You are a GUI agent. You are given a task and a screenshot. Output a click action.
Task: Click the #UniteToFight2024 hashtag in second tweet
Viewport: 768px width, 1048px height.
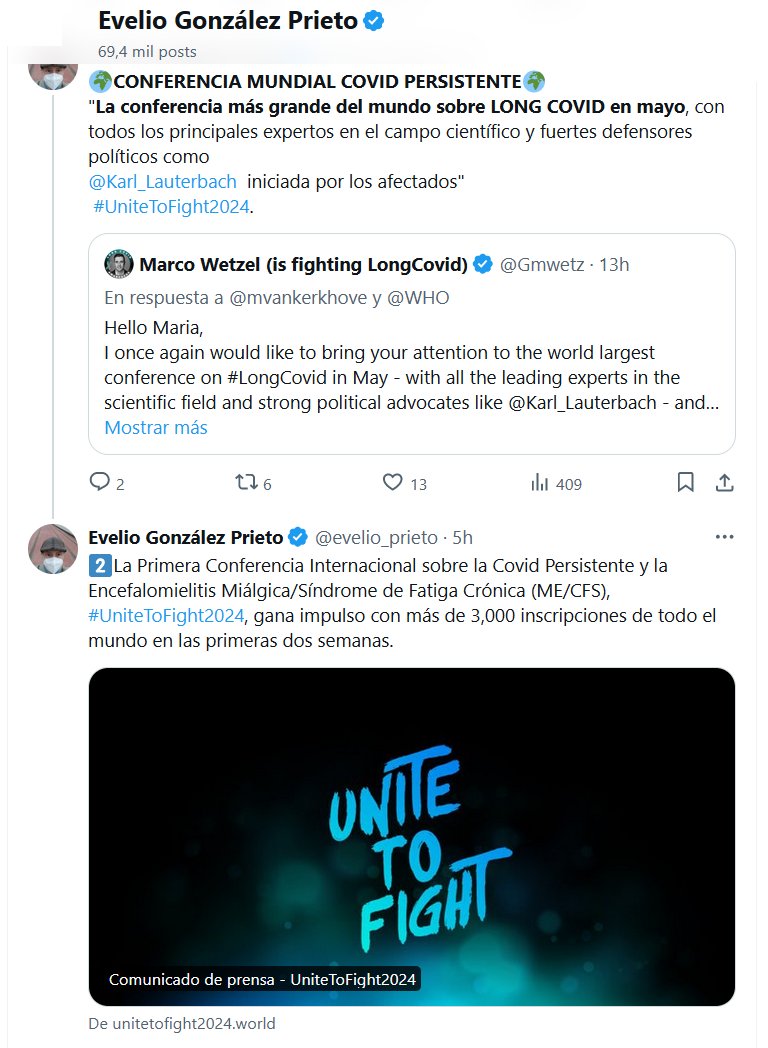pyautogui.click(x=162, y=616)
